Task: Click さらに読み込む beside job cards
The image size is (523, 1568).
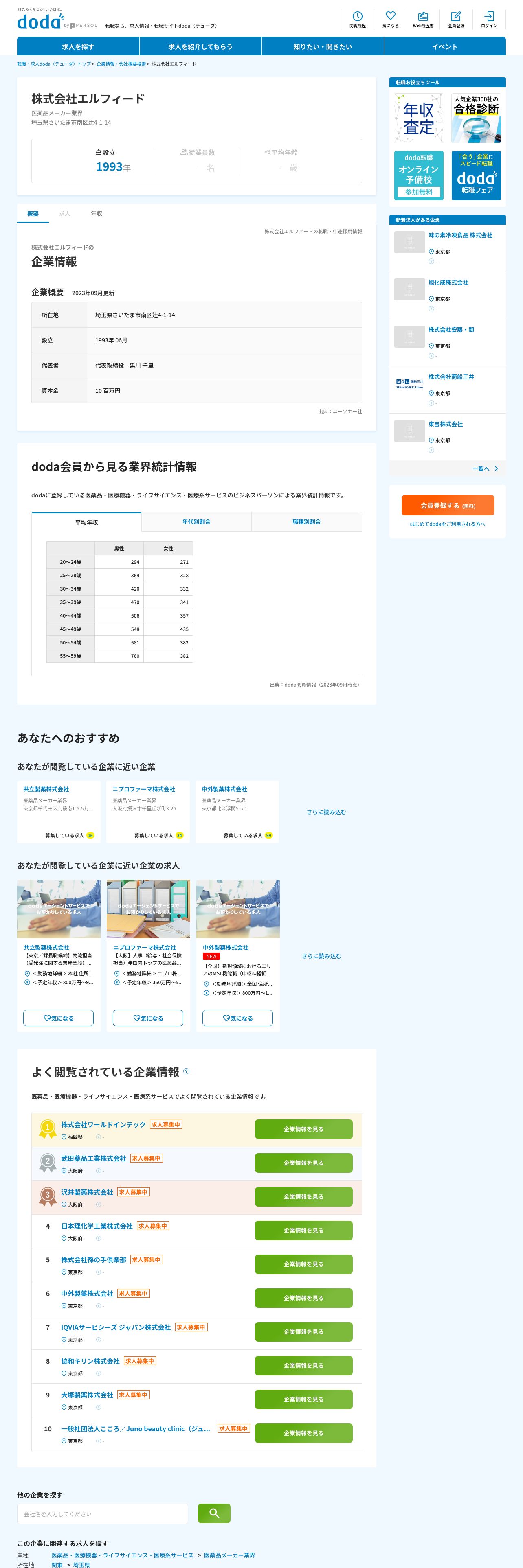Action: click(321, 956)
